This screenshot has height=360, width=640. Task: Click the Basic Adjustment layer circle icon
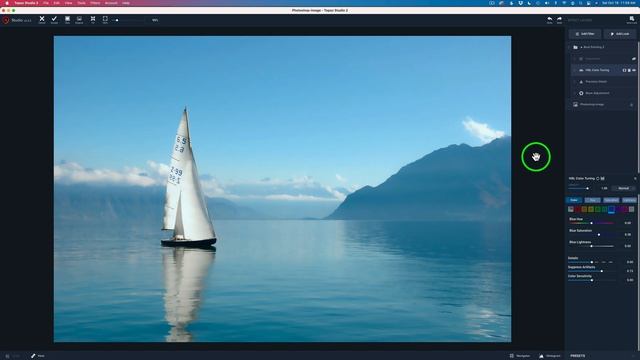point(581,93)
